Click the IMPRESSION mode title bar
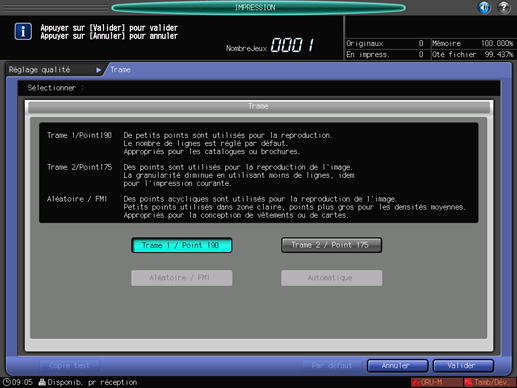This screenshot has width=517, height=388. point(258,7)
